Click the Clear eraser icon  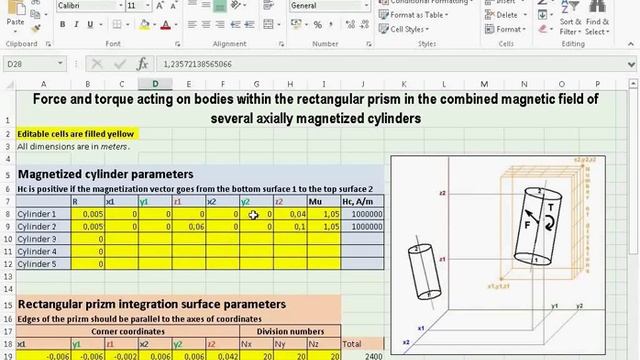(542, 29)
